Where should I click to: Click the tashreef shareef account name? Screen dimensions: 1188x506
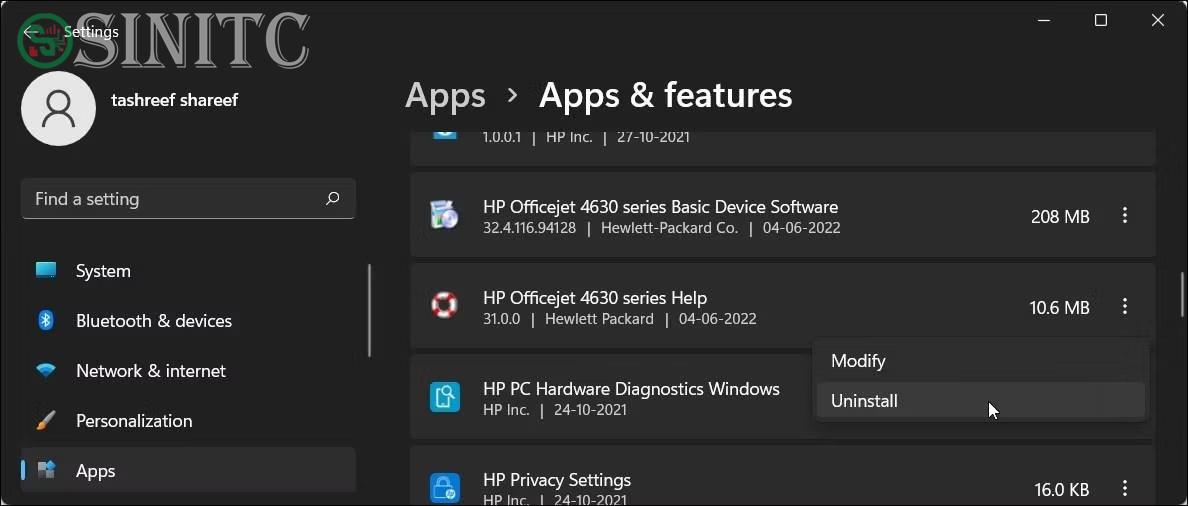pos(174,100)
